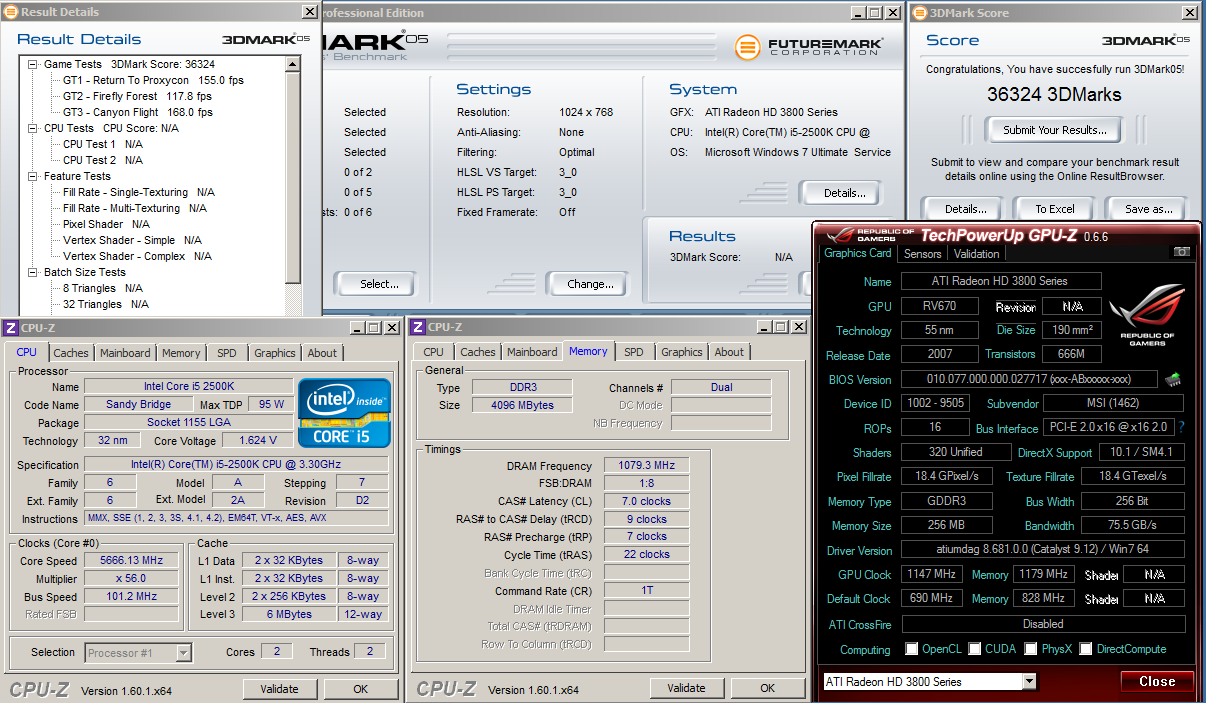The image size is (1206, 703).
Task: Click the red Close button in GPU-Z
Action: [1157, 681]
